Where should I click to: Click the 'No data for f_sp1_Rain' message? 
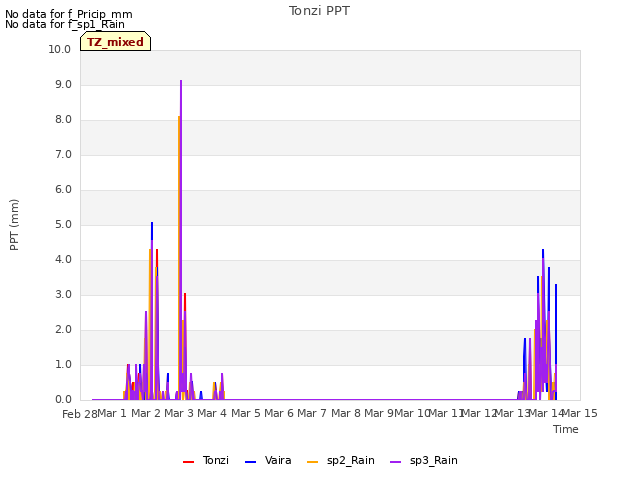pos(65,24)
